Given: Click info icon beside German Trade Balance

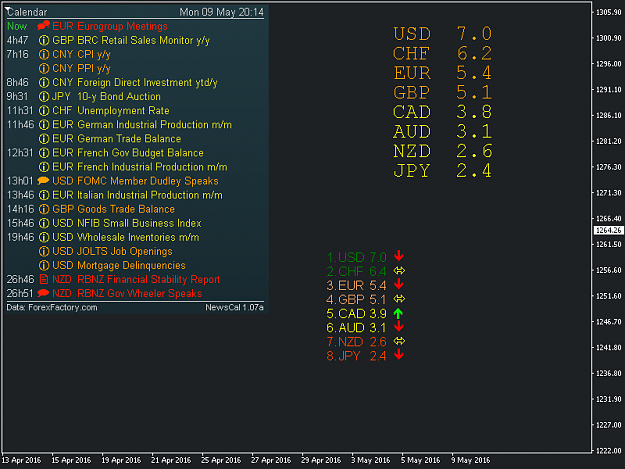Looking at the screenshot, I should (x=44, y=139).
